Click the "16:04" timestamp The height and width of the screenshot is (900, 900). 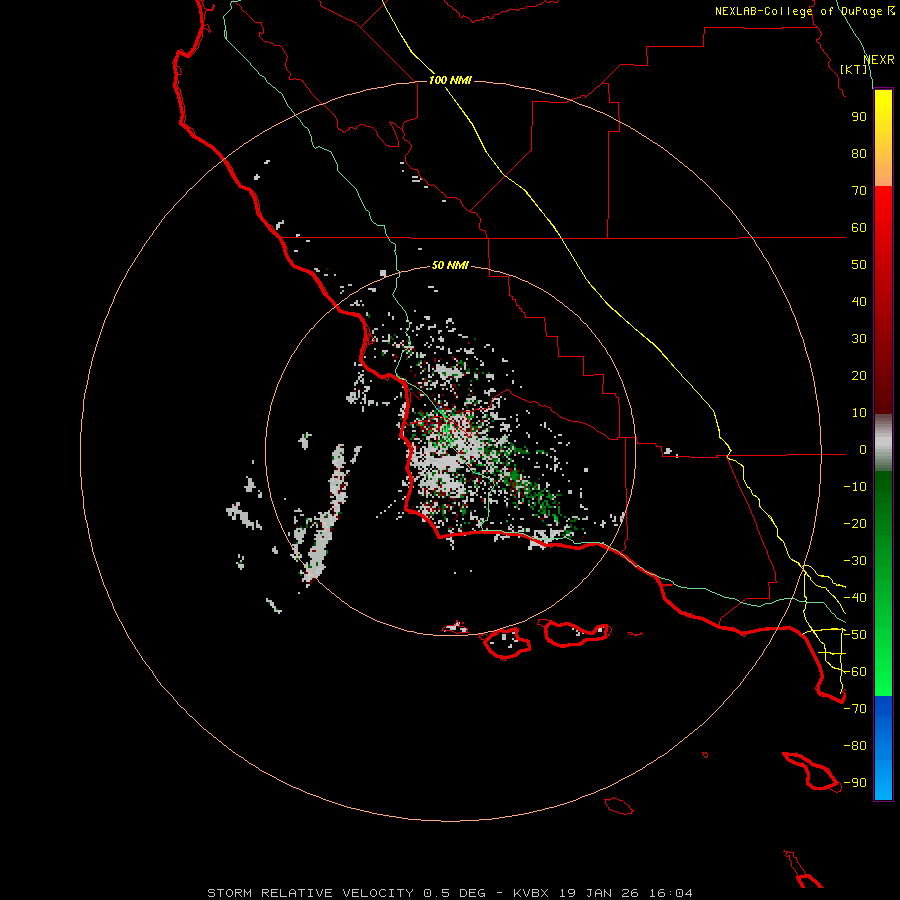(x=671, y=893)
